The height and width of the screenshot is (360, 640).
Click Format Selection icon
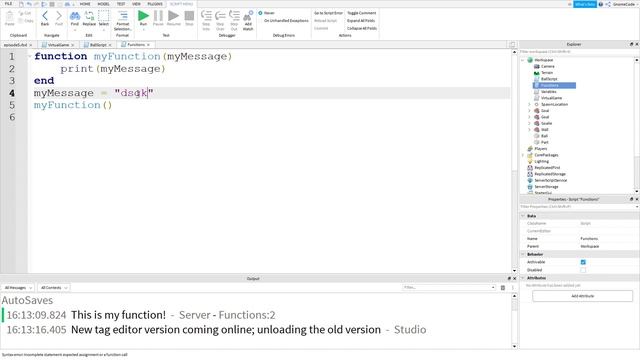coord(122,16)
